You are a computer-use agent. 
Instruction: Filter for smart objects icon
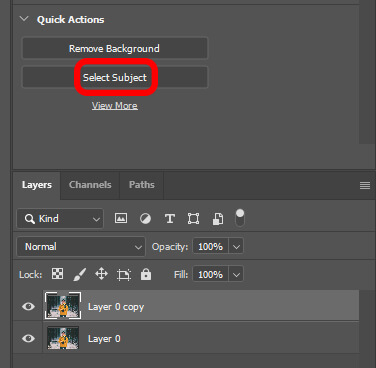click(218, 219)
